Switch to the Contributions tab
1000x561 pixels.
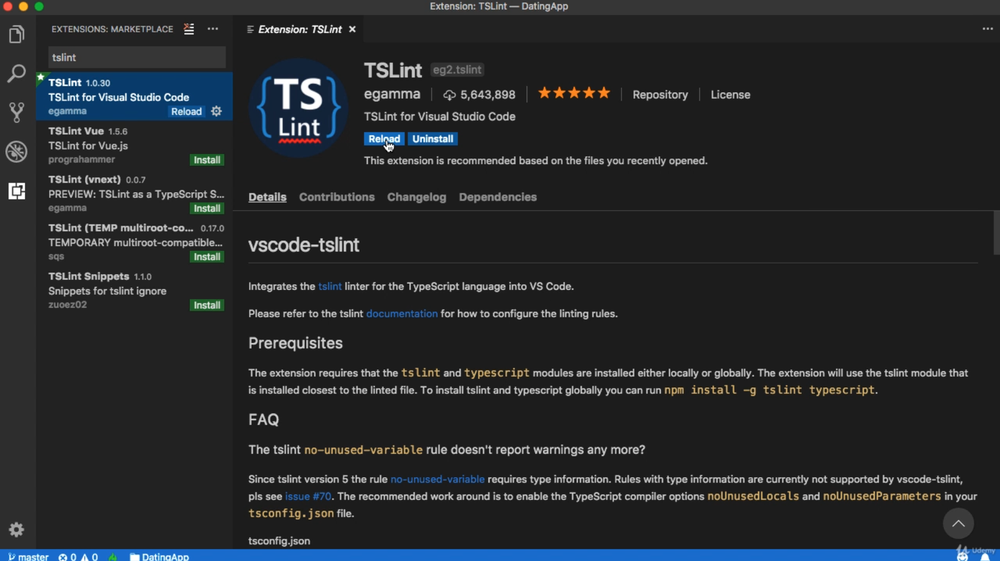click(337, 197)
